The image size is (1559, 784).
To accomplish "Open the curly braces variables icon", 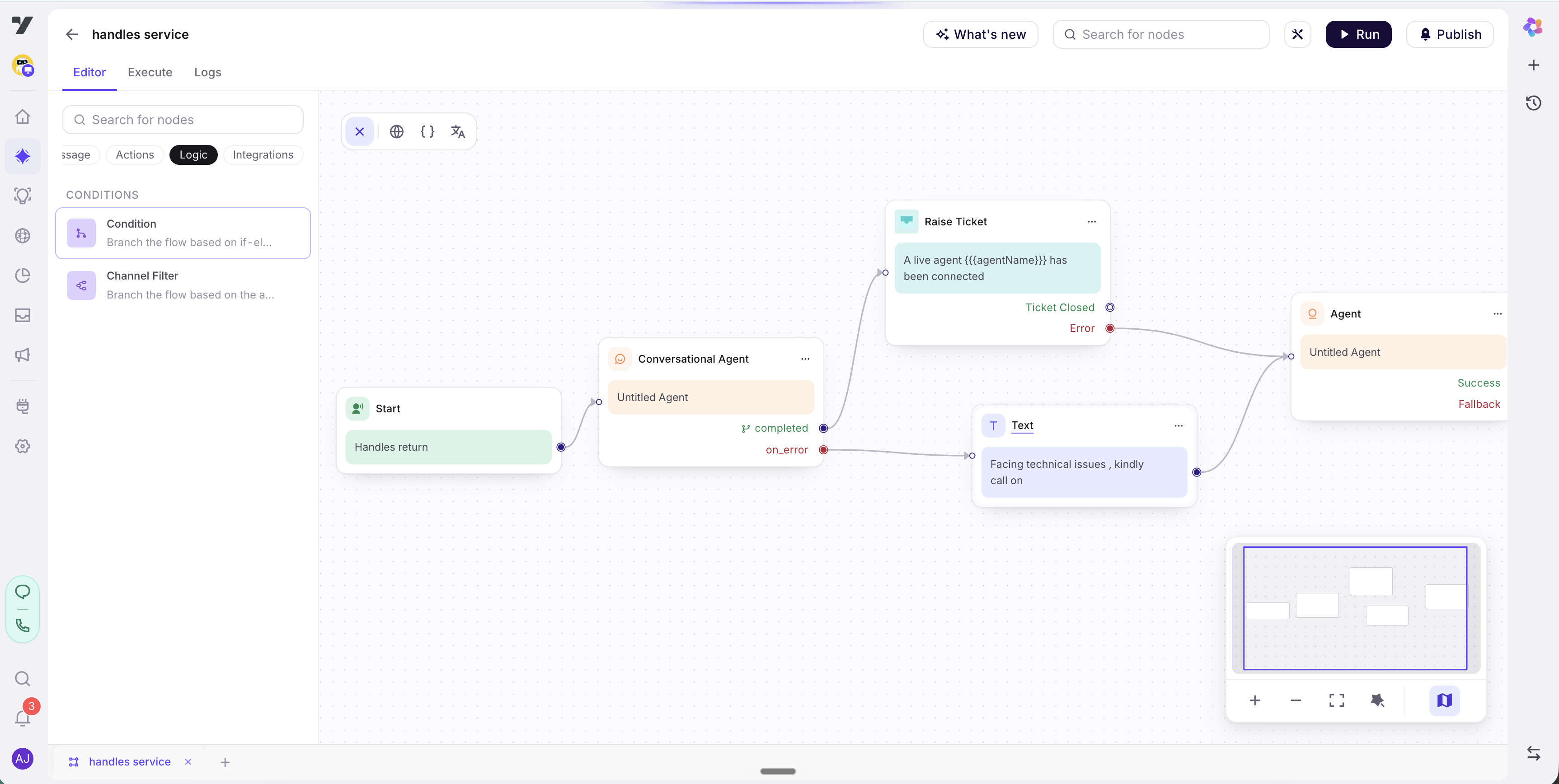I will [x=427, y=131].
